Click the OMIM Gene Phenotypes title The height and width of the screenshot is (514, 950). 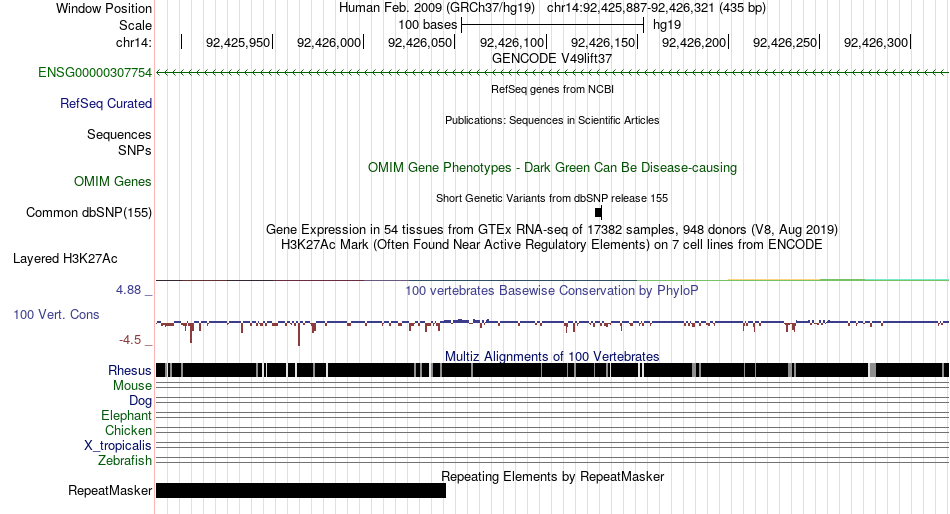click(x=553, y=168)
